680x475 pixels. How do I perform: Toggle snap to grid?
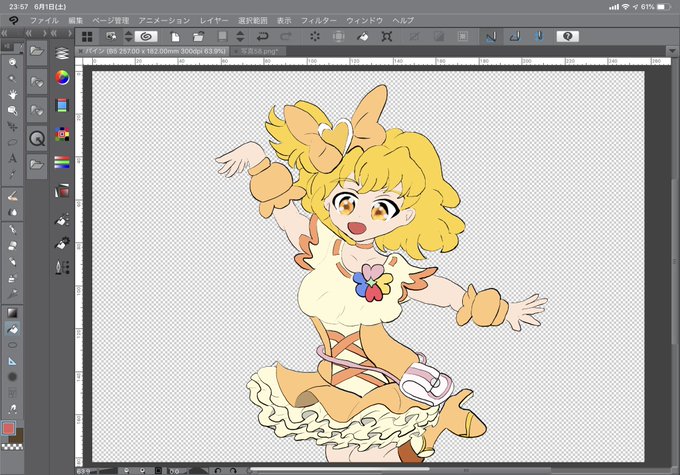pyautogui.click(x=539, y=37)
